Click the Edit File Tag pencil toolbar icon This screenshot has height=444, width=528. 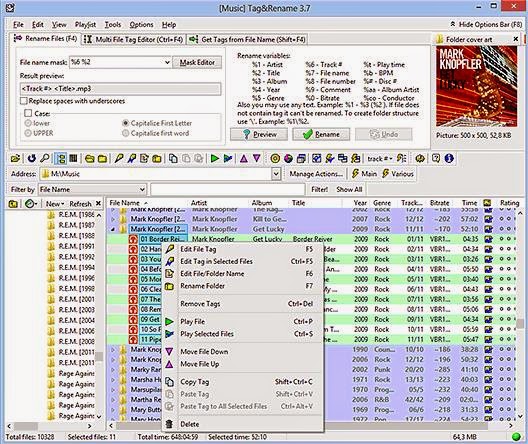119,158
